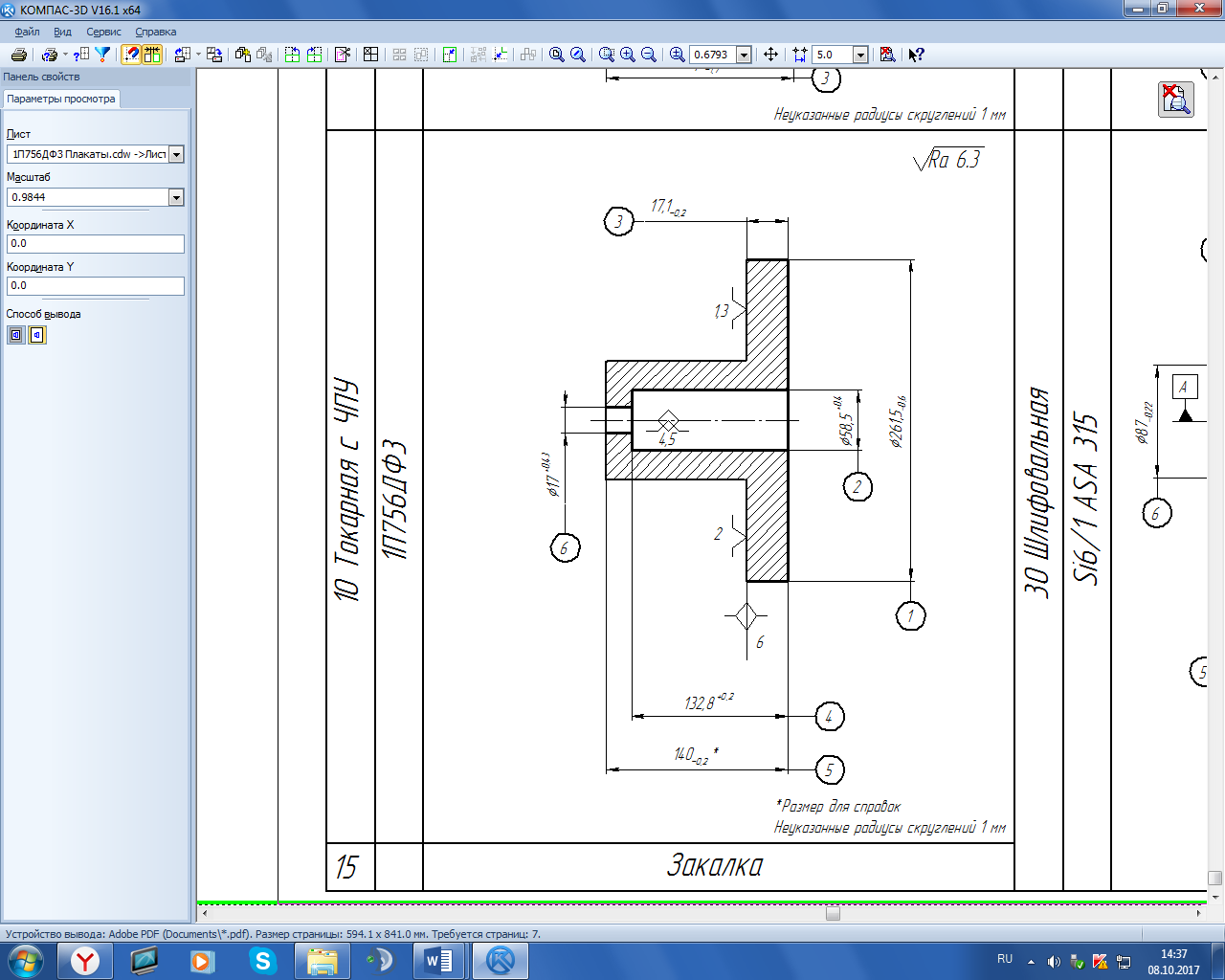The image size is (1225, 980).
Task: Open the Сервис menu
Action: click(x=103, y=32)
